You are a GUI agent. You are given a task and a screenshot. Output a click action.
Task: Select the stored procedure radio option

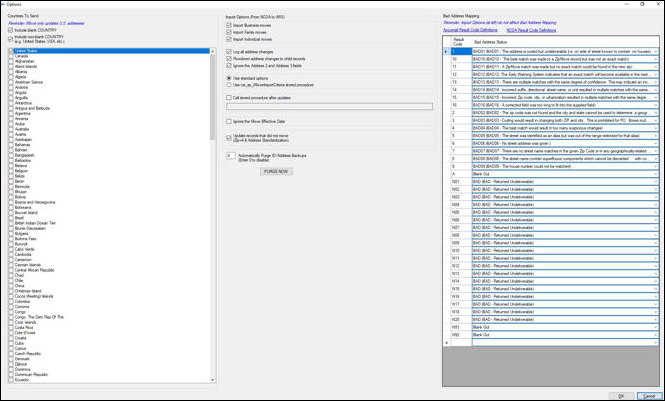(x=229, y=85)
